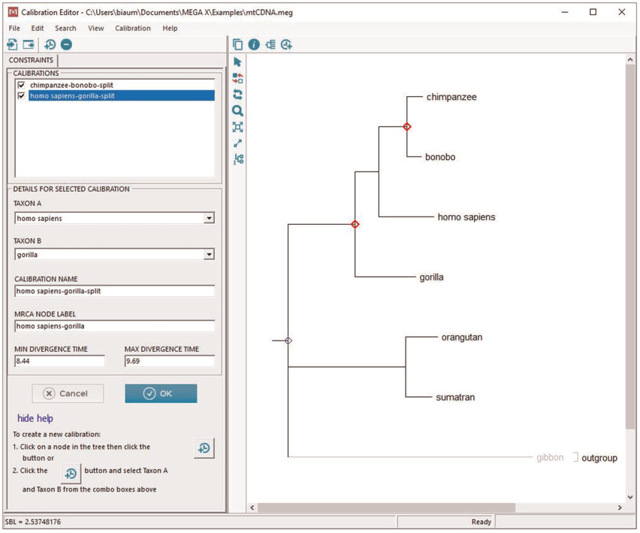Open the Search menu
640x533 pixels.
[x=66, y=28]
